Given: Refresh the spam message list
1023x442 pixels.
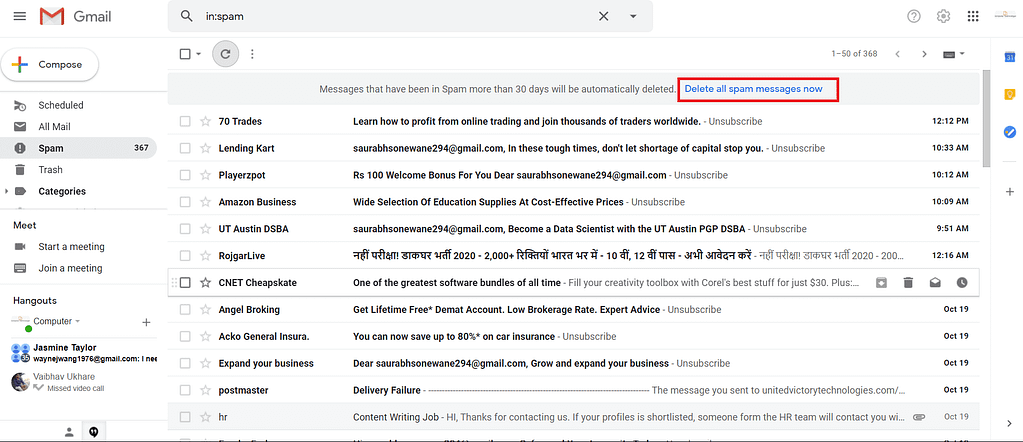Looking at the screenshot, I should point(226,54).
